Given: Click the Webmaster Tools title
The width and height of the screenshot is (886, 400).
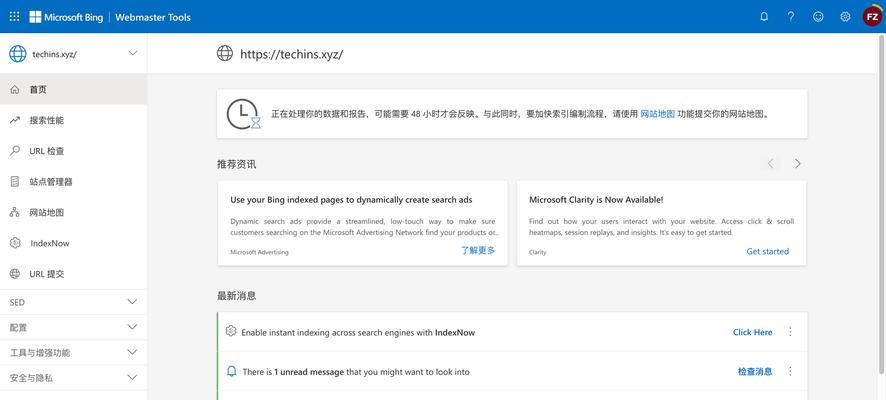Looking at the screenshot, I should tap(153, 17).
